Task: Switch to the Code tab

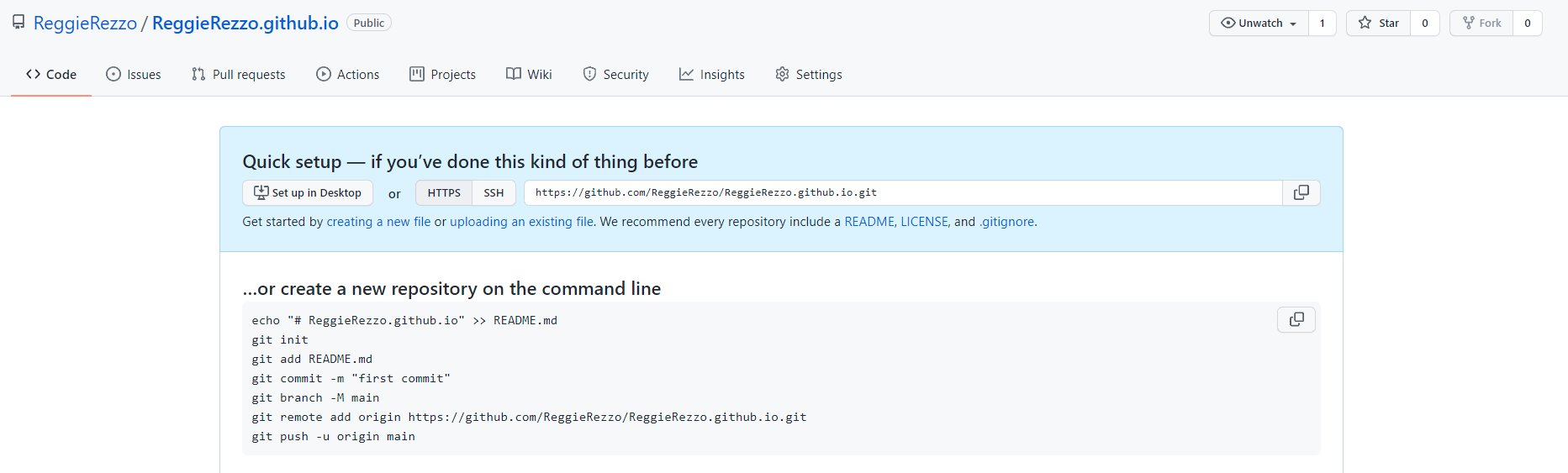Action: point(51,74)
